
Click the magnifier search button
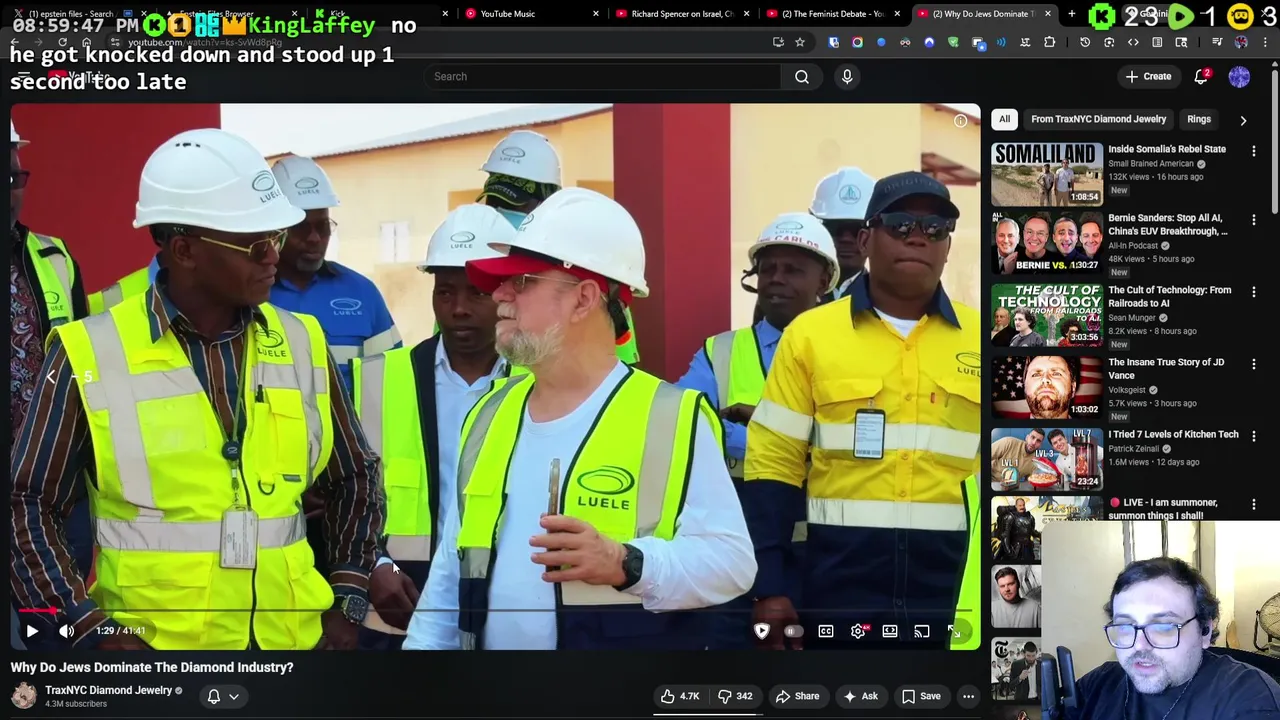[x=802, y=76]
